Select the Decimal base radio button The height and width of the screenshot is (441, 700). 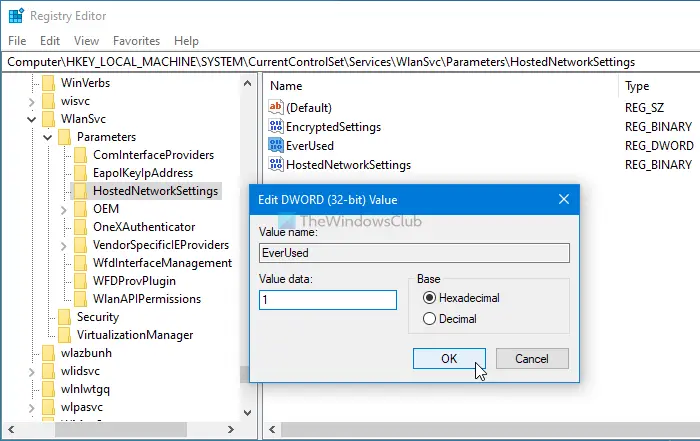pos(429,319)
